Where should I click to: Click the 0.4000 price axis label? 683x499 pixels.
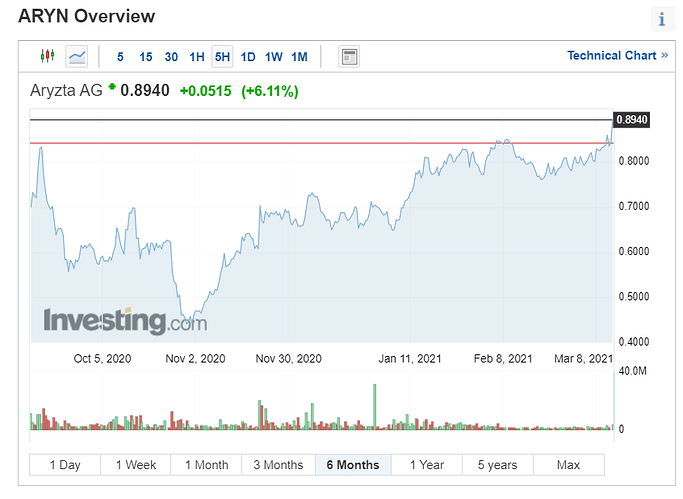coord(634,342)
